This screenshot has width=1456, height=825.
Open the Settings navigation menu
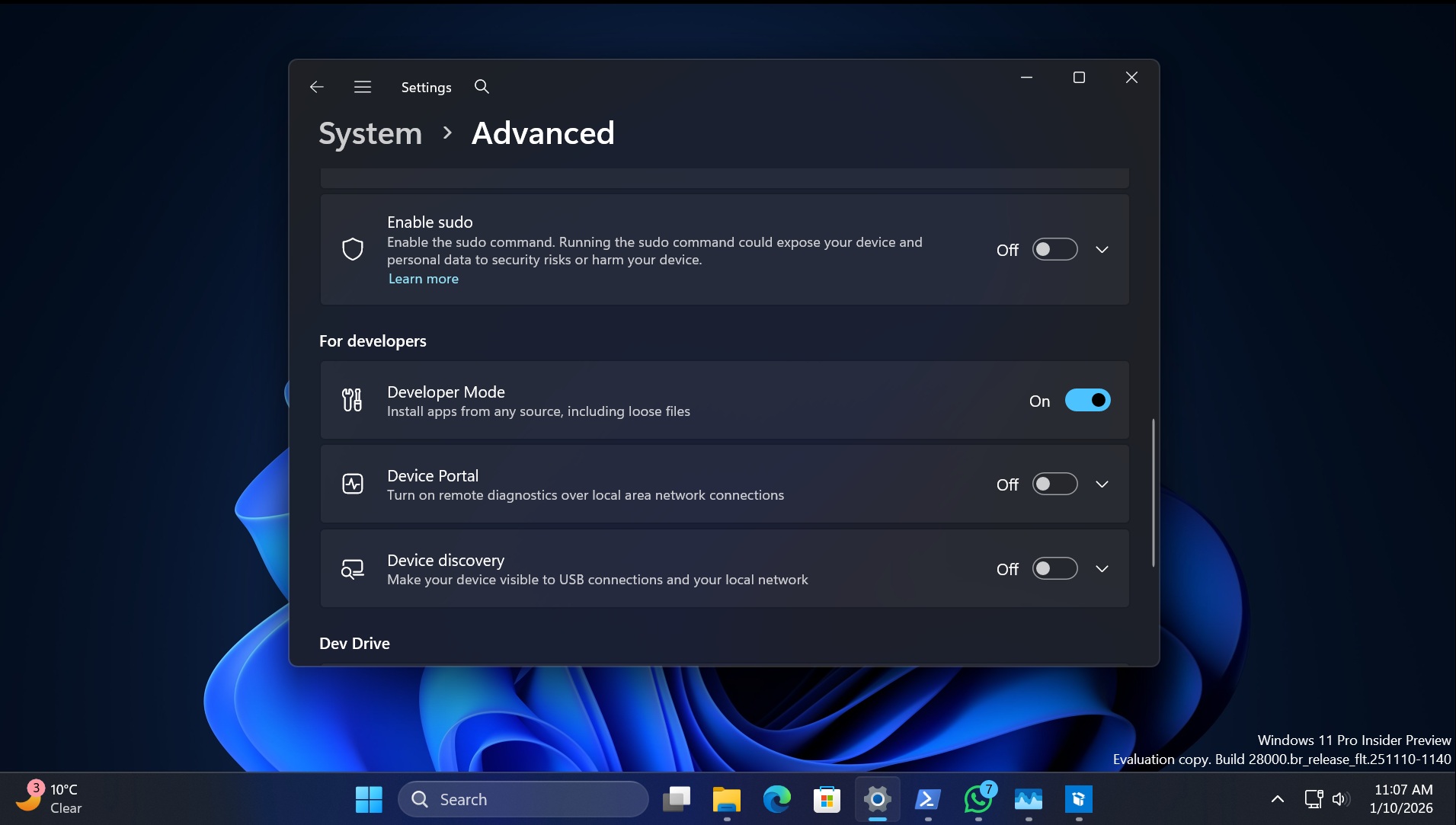363,87
